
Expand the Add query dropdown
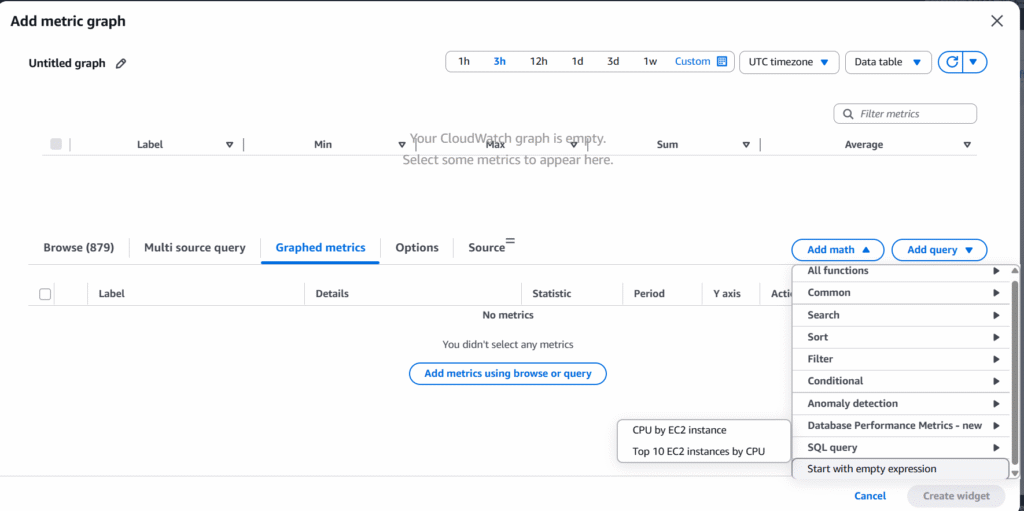(x=939, y=250)
